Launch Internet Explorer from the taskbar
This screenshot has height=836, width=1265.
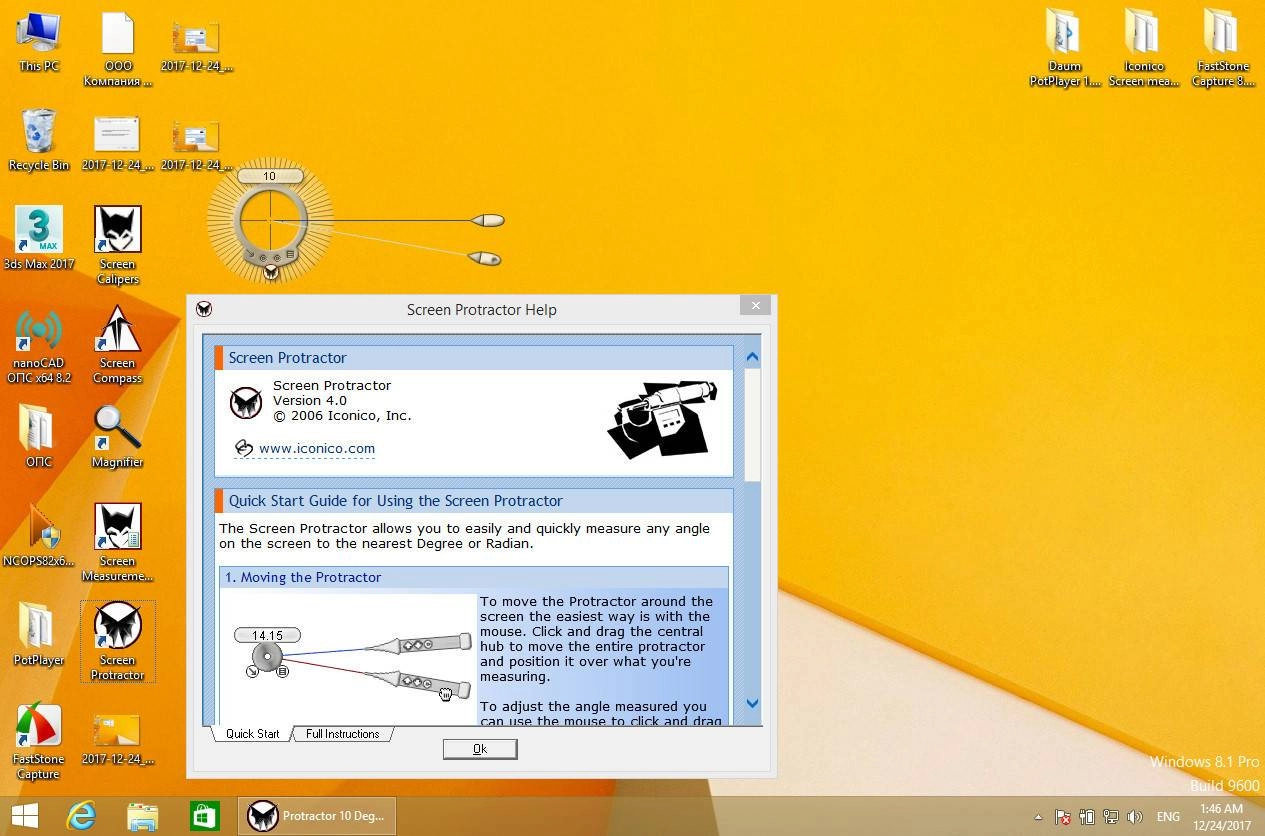(81, 816)
